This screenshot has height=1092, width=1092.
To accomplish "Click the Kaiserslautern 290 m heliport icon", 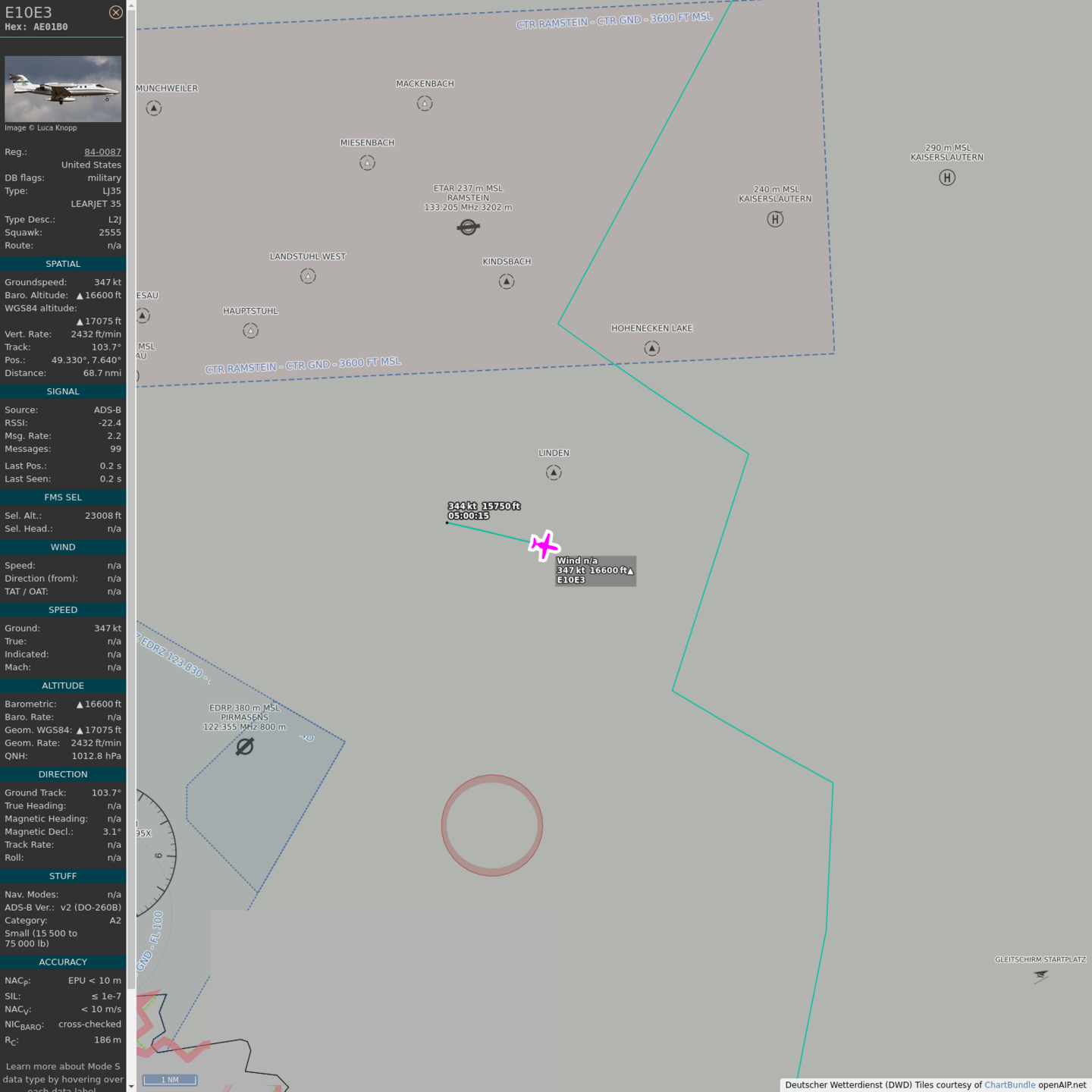I will pos(946,177).
